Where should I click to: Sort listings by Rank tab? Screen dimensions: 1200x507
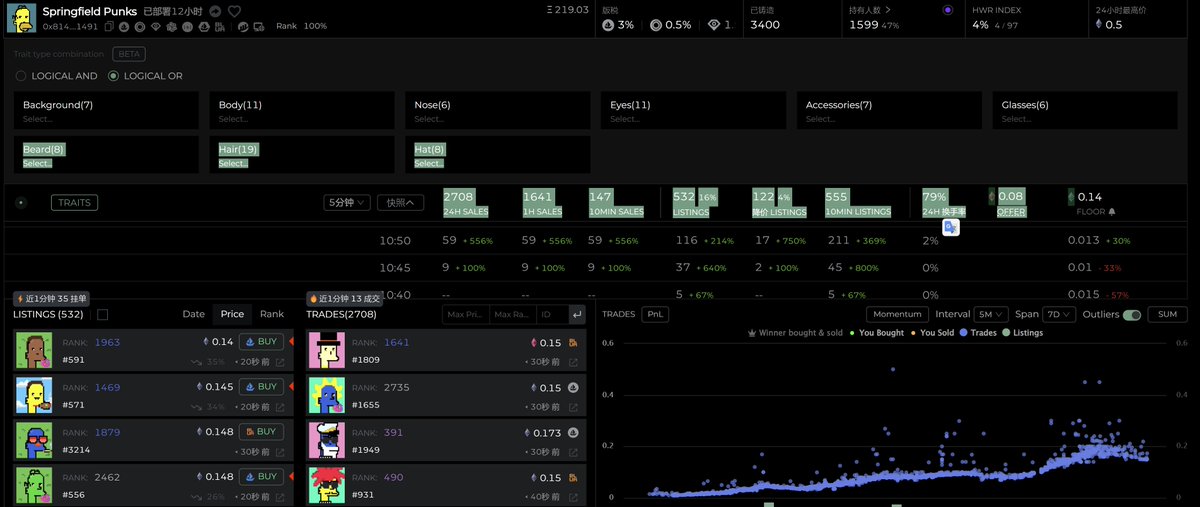(x=272, y=314)
